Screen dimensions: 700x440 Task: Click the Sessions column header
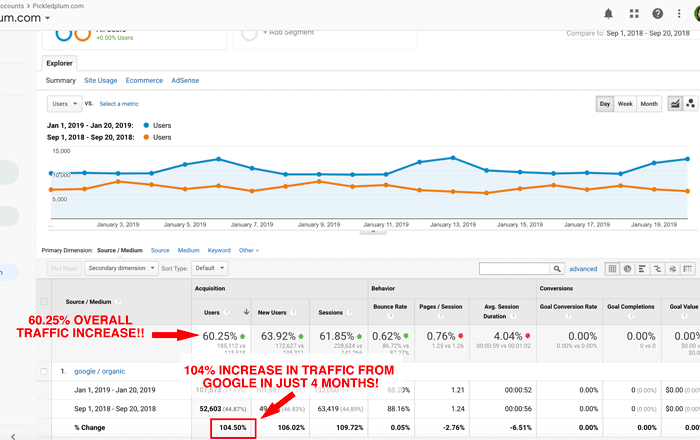330,312
